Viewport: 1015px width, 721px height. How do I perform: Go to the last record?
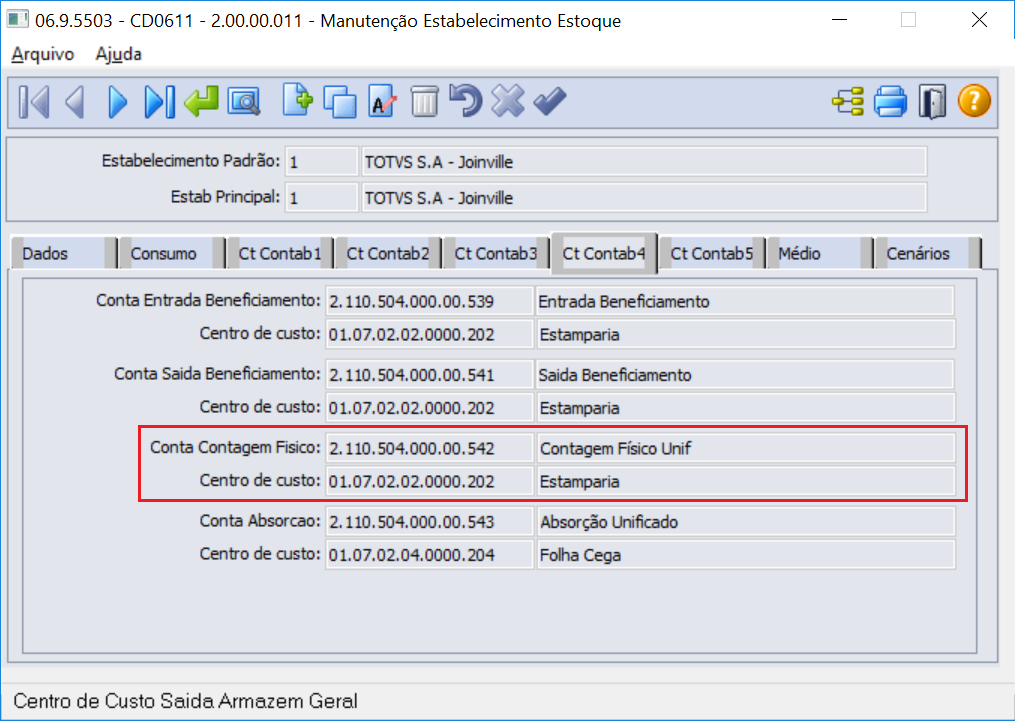pos(159,102)
